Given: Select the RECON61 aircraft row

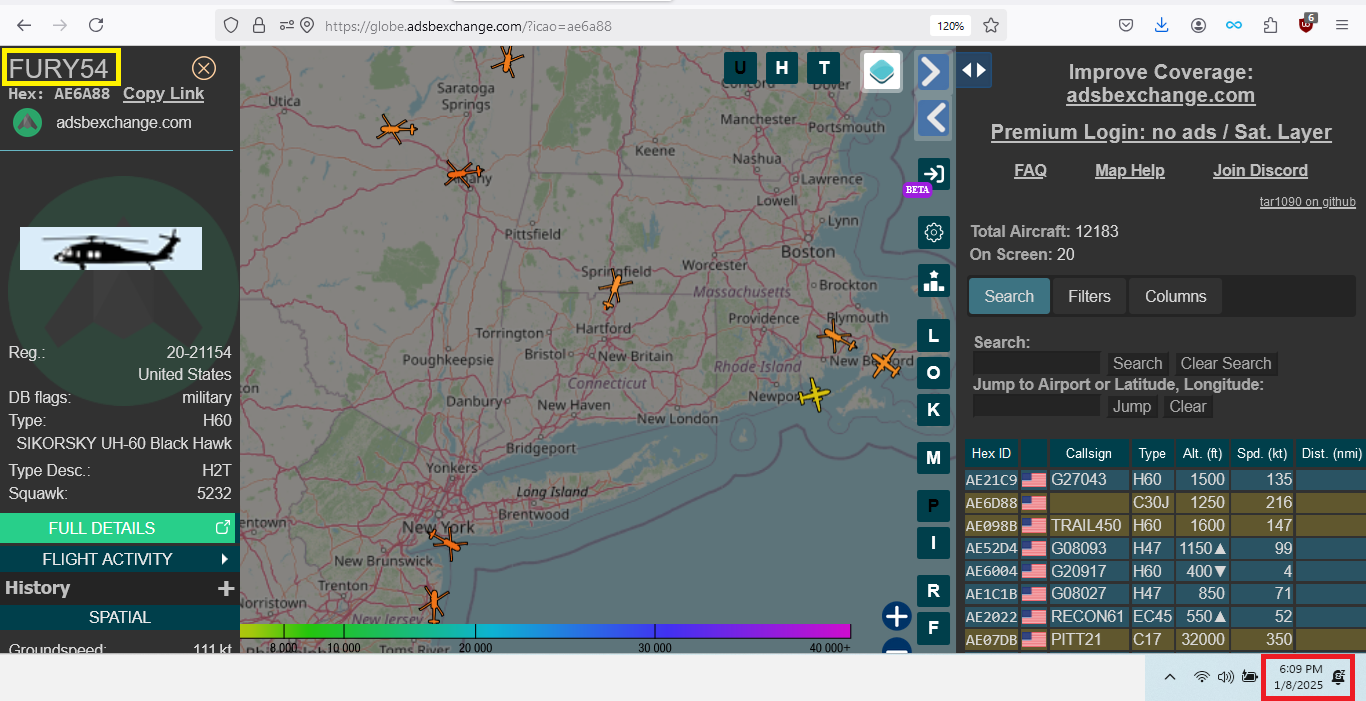Looking at the screenshot, I should coord(1165,617).
